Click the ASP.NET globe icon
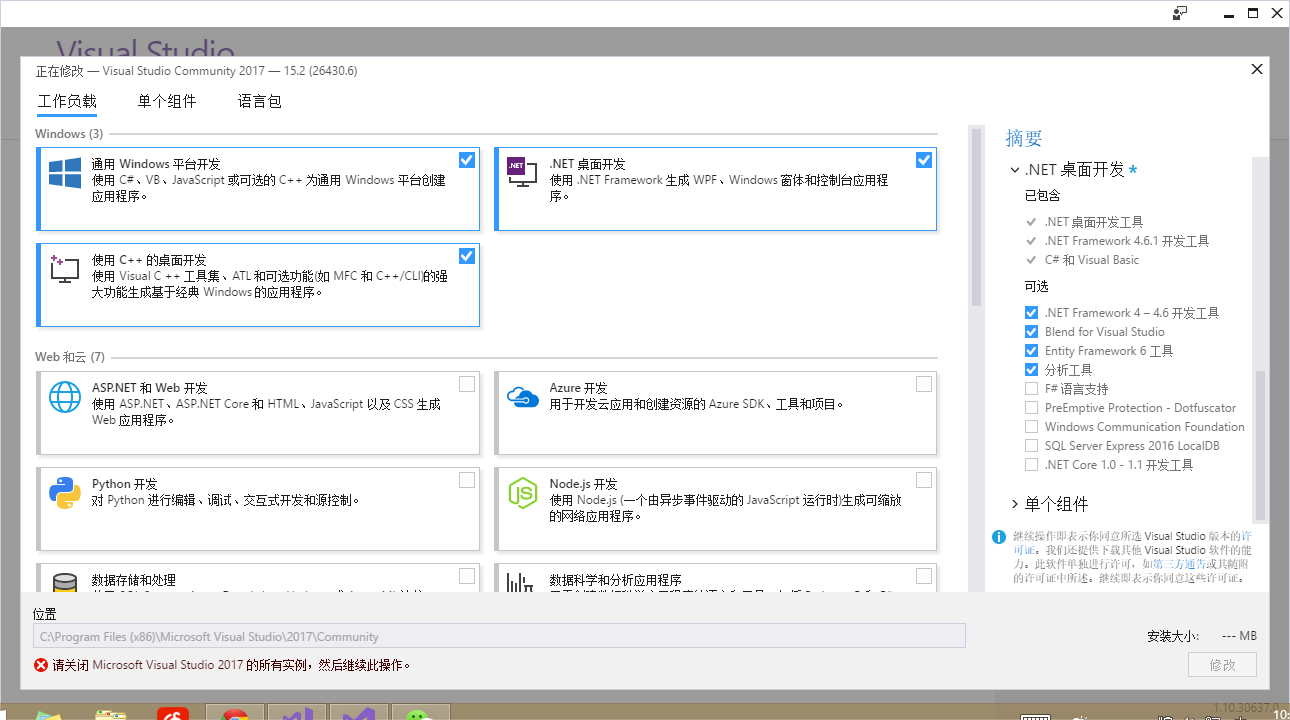 pyautogui.click(x=65, y=397)
